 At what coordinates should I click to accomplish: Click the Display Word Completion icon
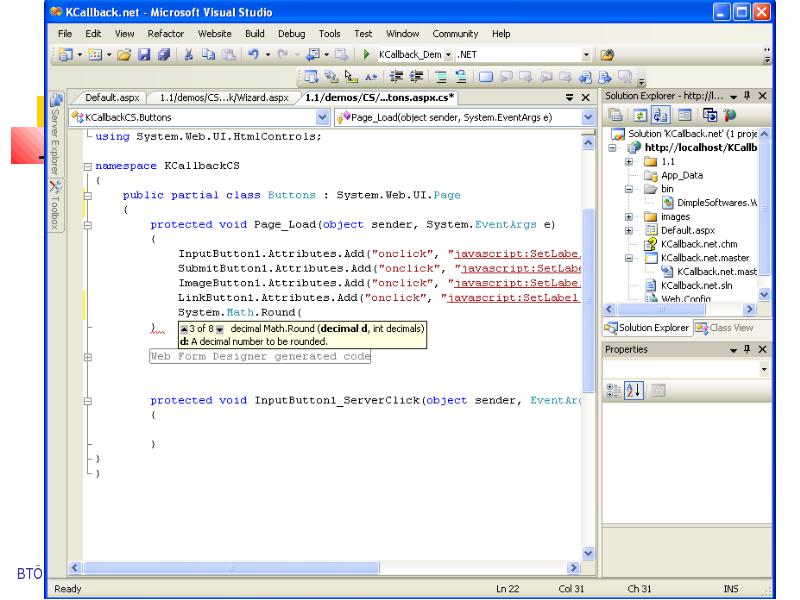(371, 77)
